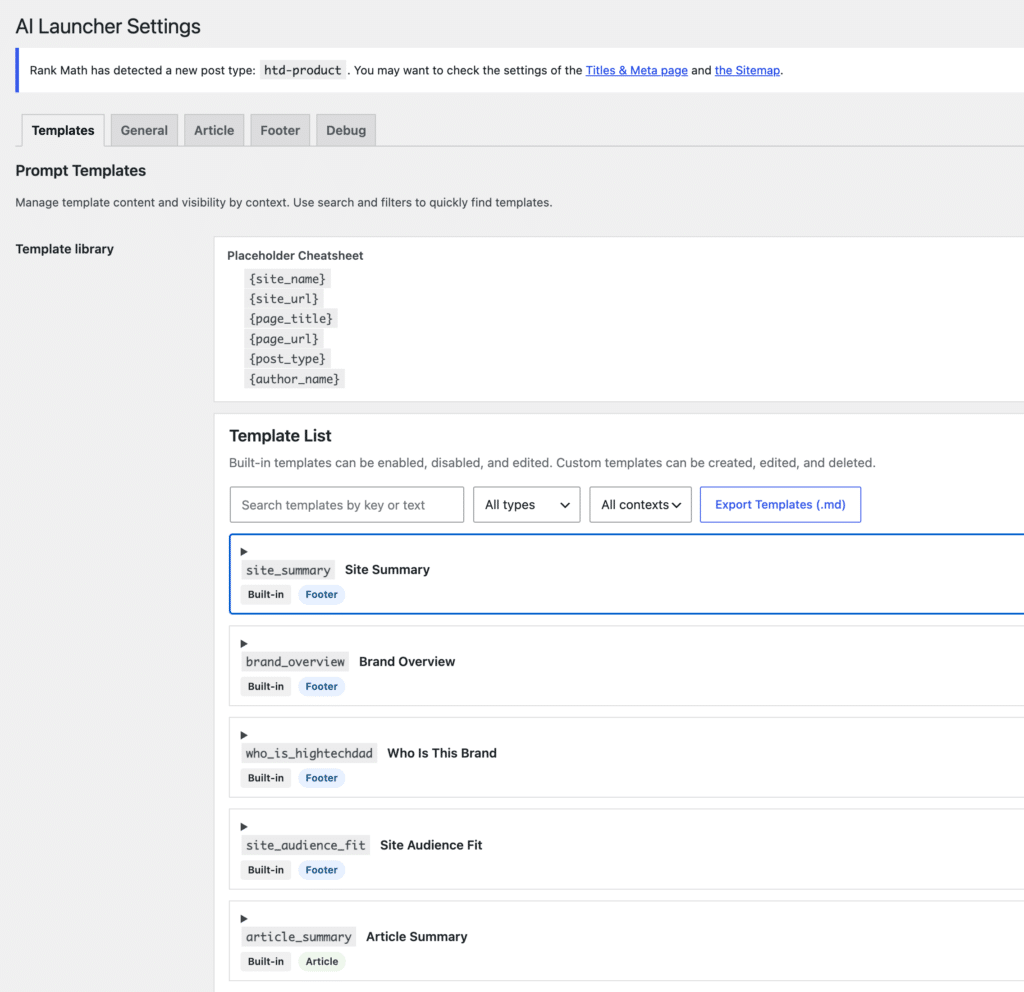Click the Footer badge on who_is_hightechdad
The image size is (1024, 992).
tap(321, 778)
